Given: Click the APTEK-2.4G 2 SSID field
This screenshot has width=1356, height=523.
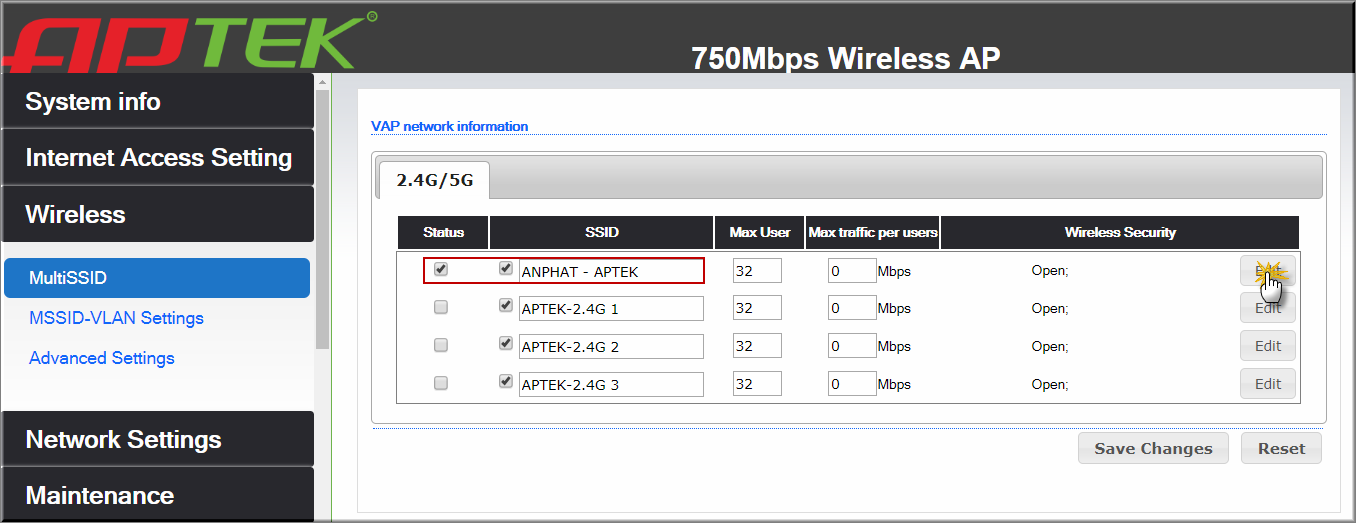Looking at the screenshot, I should tap(611, 346).
